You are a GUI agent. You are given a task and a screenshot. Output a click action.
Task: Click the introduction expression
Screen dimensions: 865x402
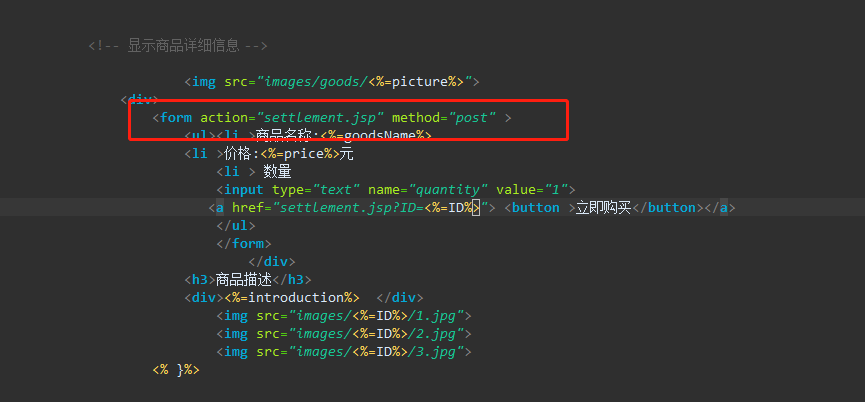(292, 298)
